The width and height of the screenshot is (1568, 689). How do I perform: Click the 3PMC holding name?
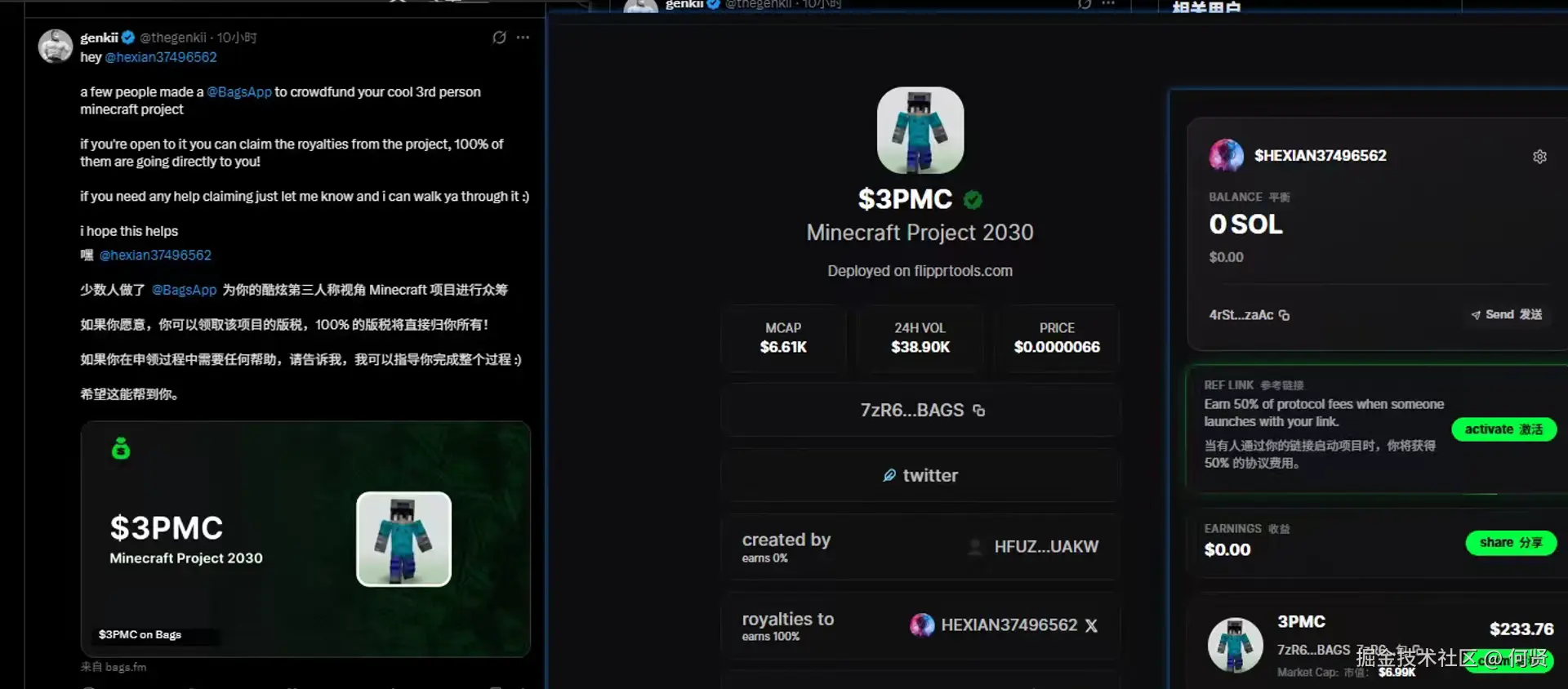tap(1302, 622)
